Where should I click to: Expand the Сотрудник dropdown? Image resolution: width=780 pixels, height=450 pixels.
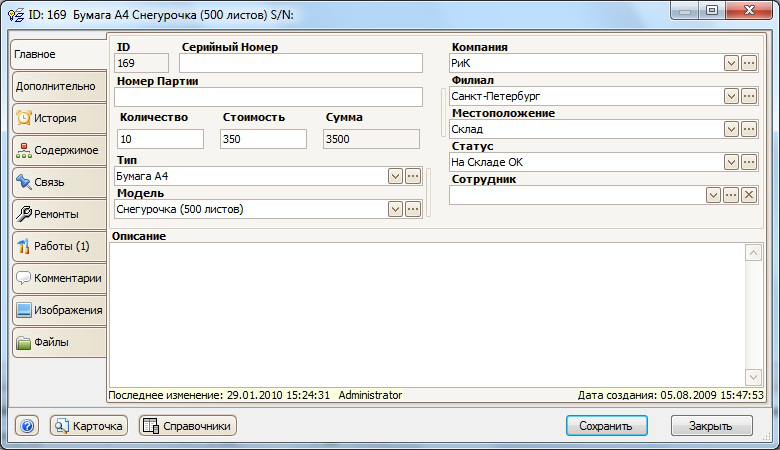coord(713,195)
